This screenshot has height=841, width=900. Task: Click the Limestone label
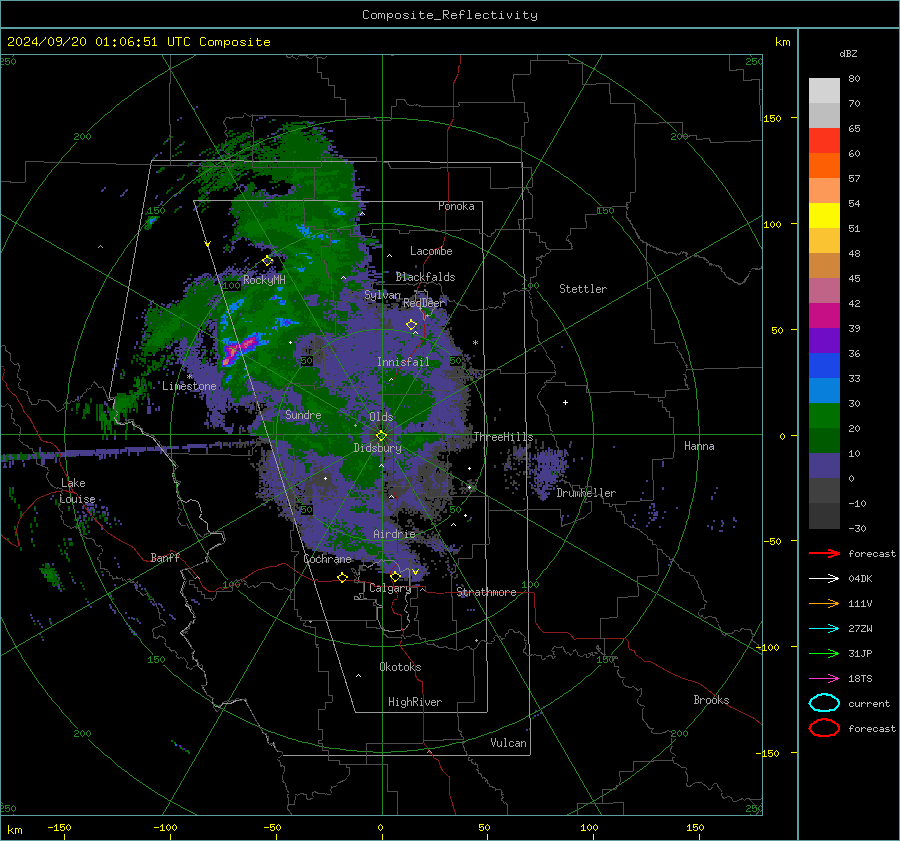point(189,386)
